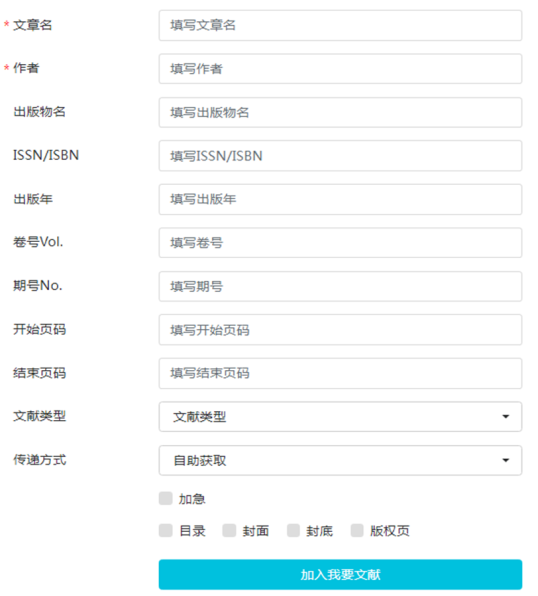Viewport: 538px width, 596px height.
Task: Open the 文献类型 dropdown
Action: (x=340, y=417)
